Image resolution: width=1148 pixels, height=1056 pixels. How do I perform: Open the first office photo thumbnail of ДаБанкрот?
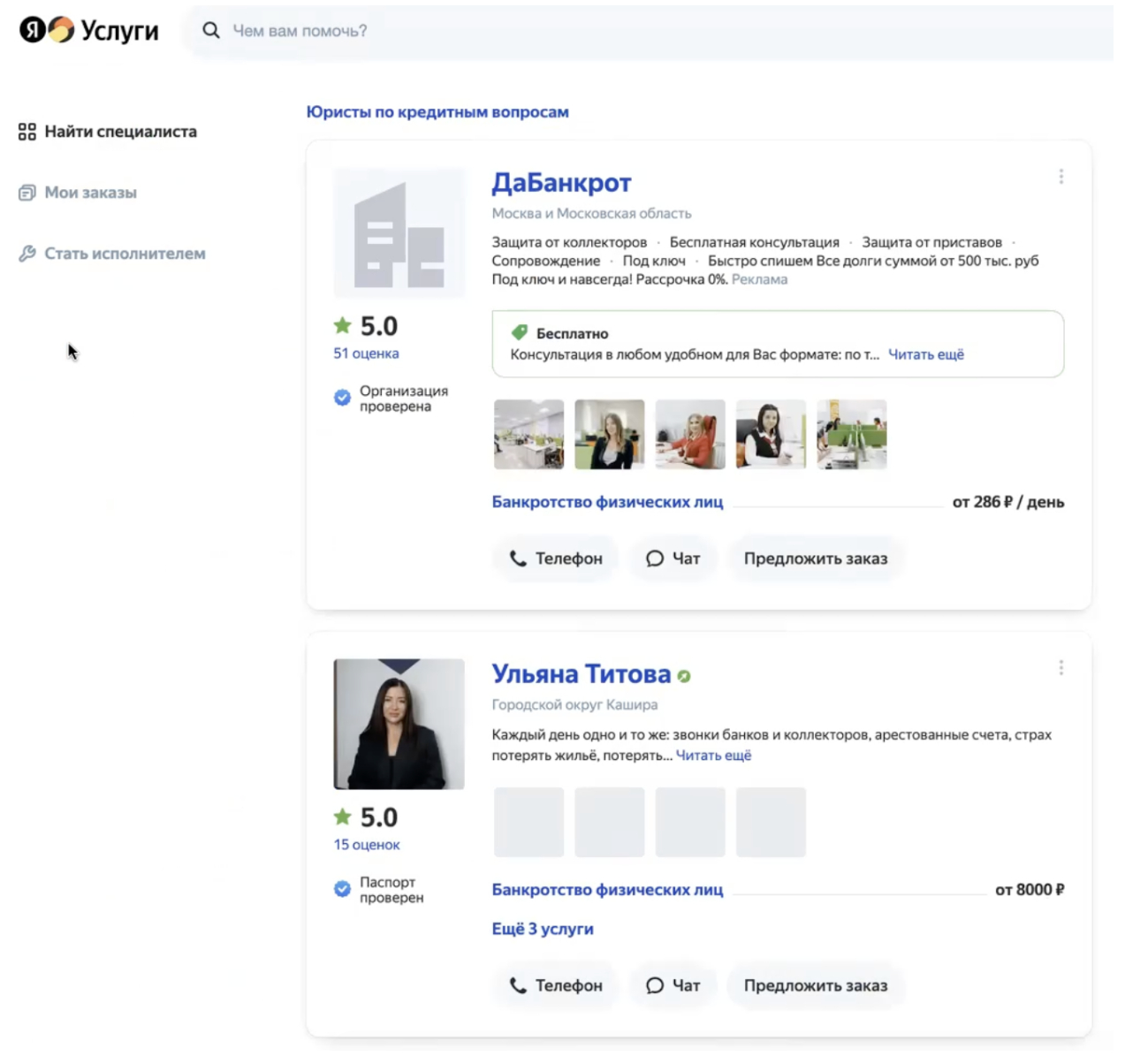(x=528, y=434)
